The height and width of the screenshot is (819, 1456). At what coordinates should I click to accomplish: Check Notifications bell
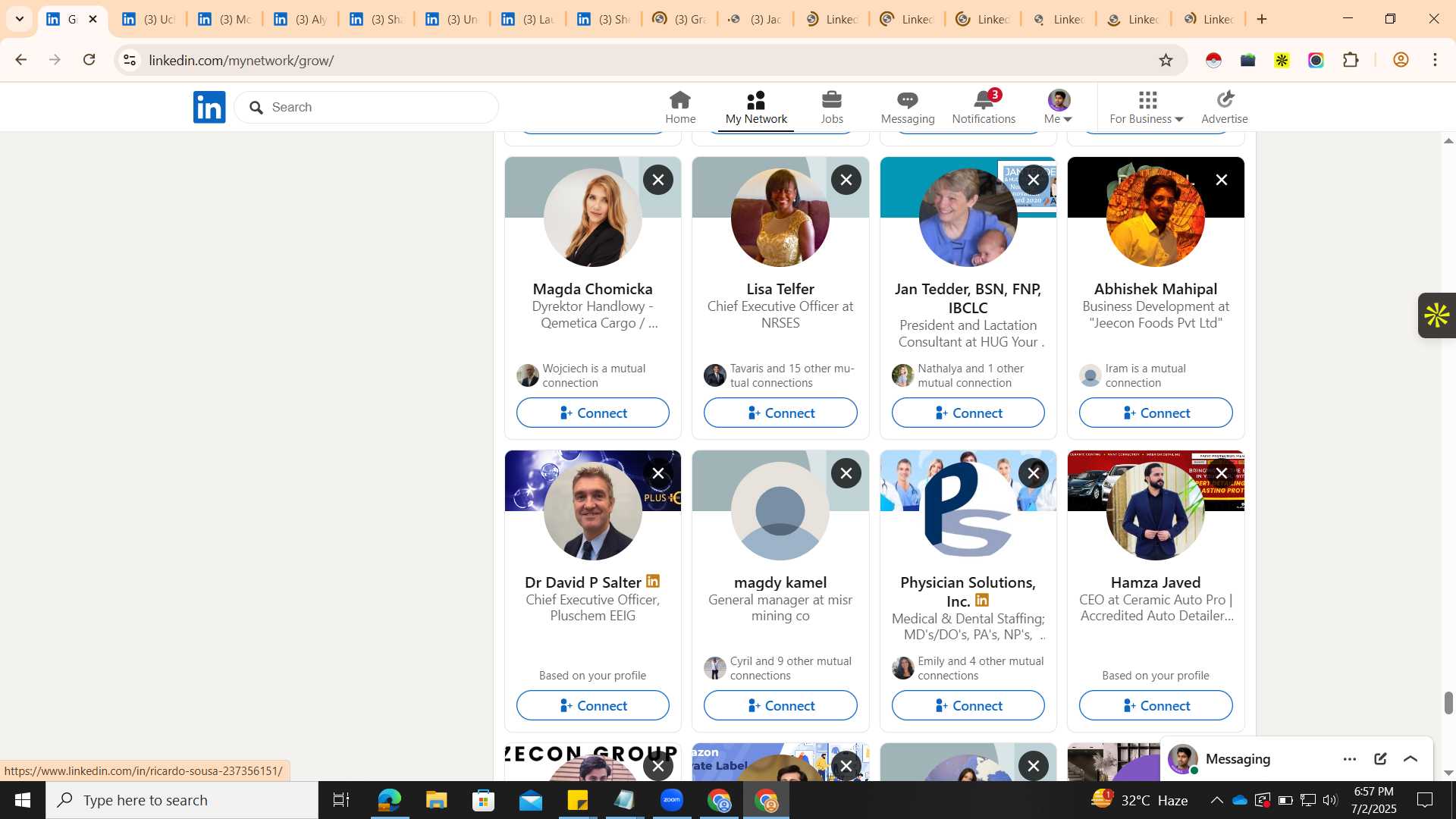pyautogui.click(x=984, y=107)
